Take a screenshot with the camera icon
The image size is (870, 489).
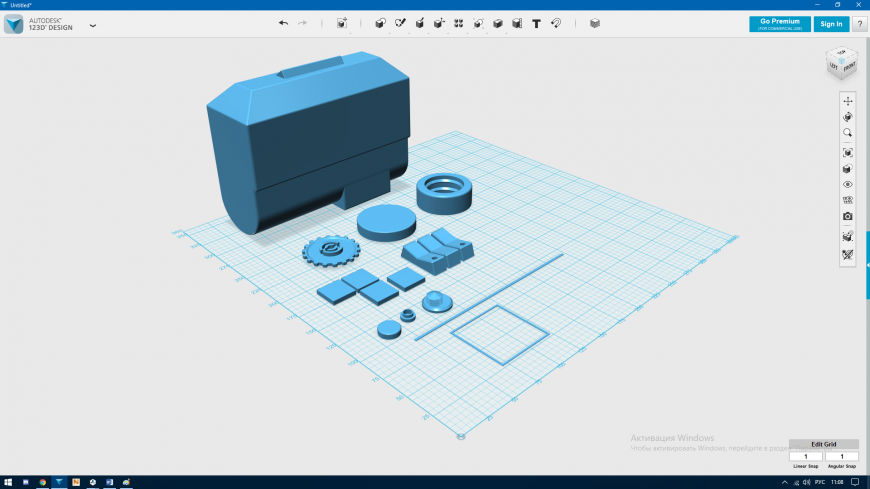pyautogui.click(x=848, y=216)
